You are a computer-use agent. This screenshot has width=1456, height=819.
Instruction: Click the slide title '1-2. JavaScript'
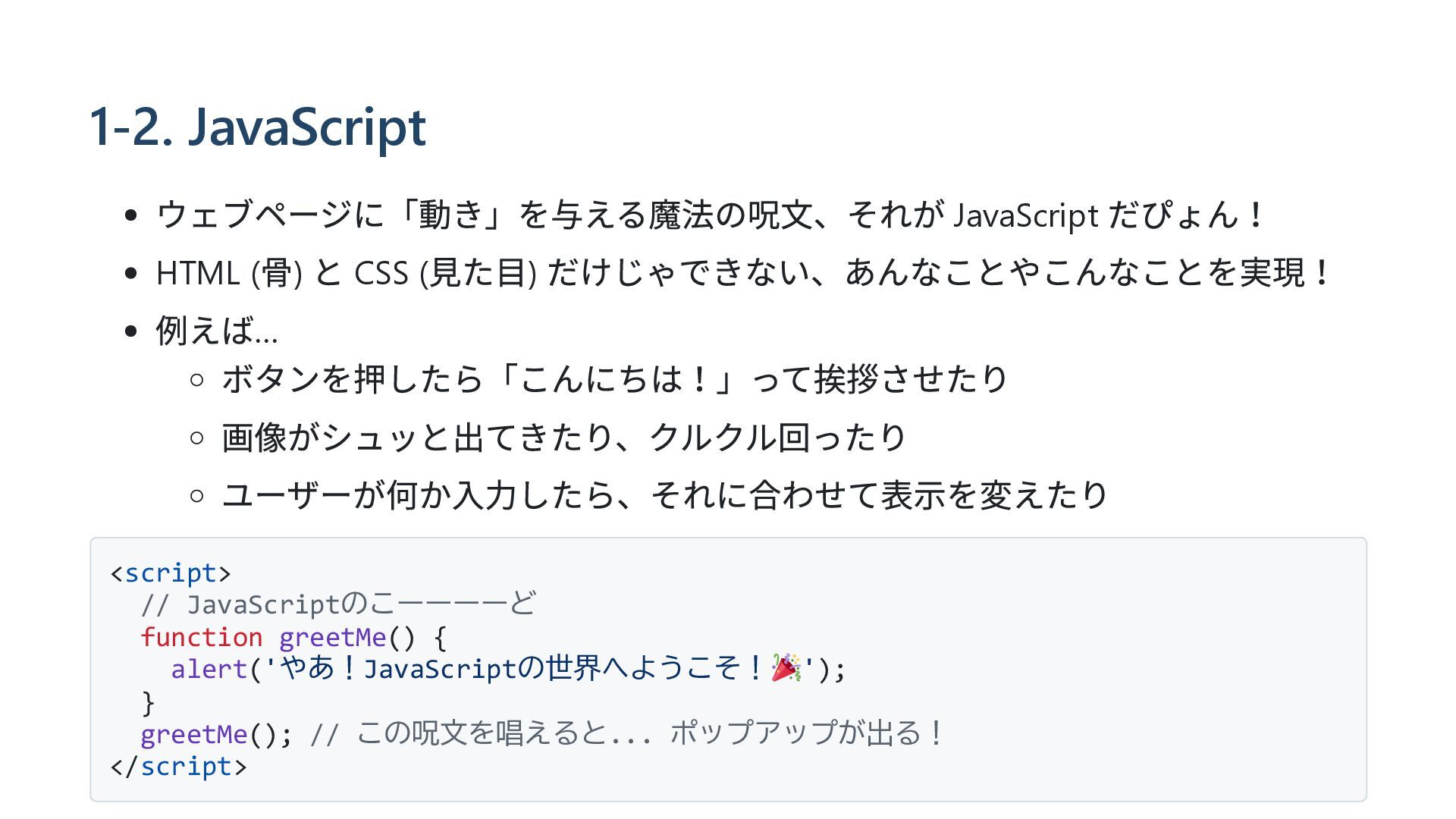(258, 127)
